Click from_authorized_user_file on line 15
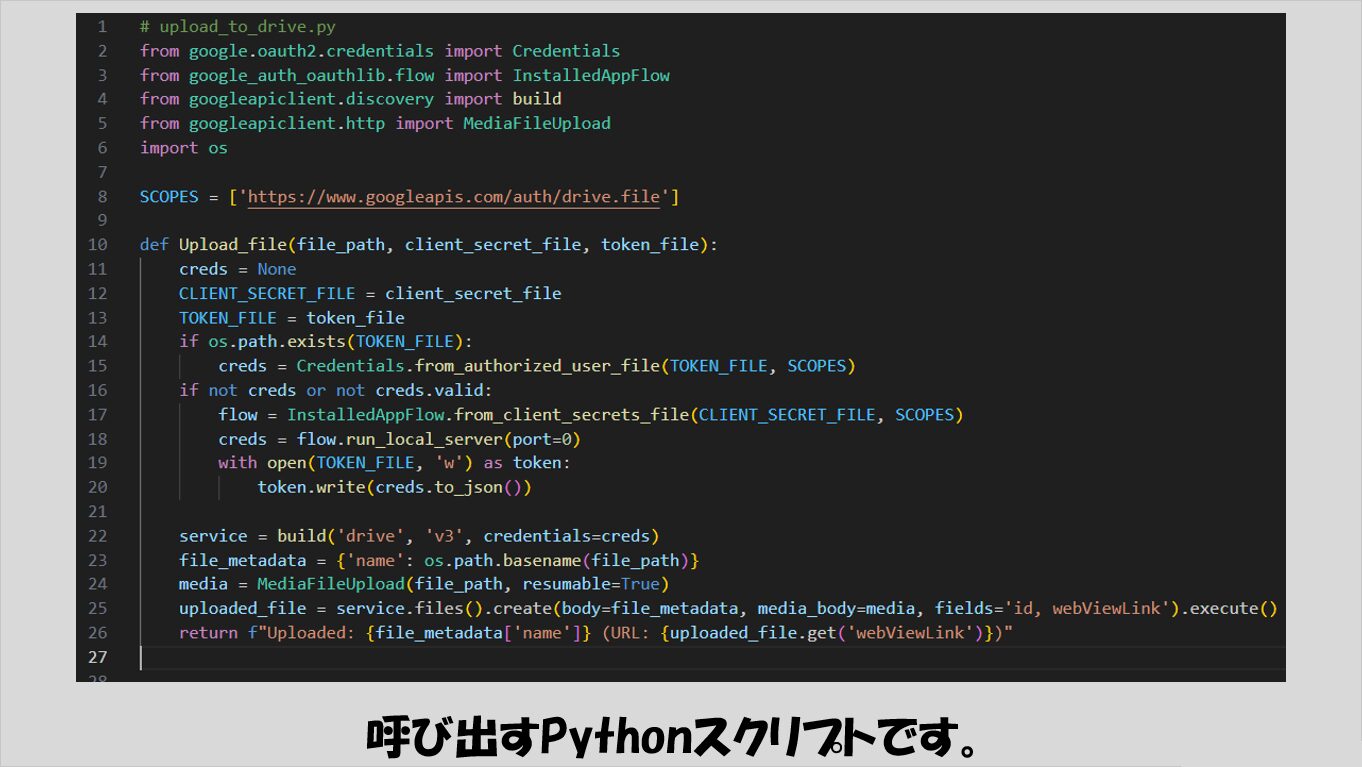This screenshot has height=767, width=1362. click(x=536, y=366)
